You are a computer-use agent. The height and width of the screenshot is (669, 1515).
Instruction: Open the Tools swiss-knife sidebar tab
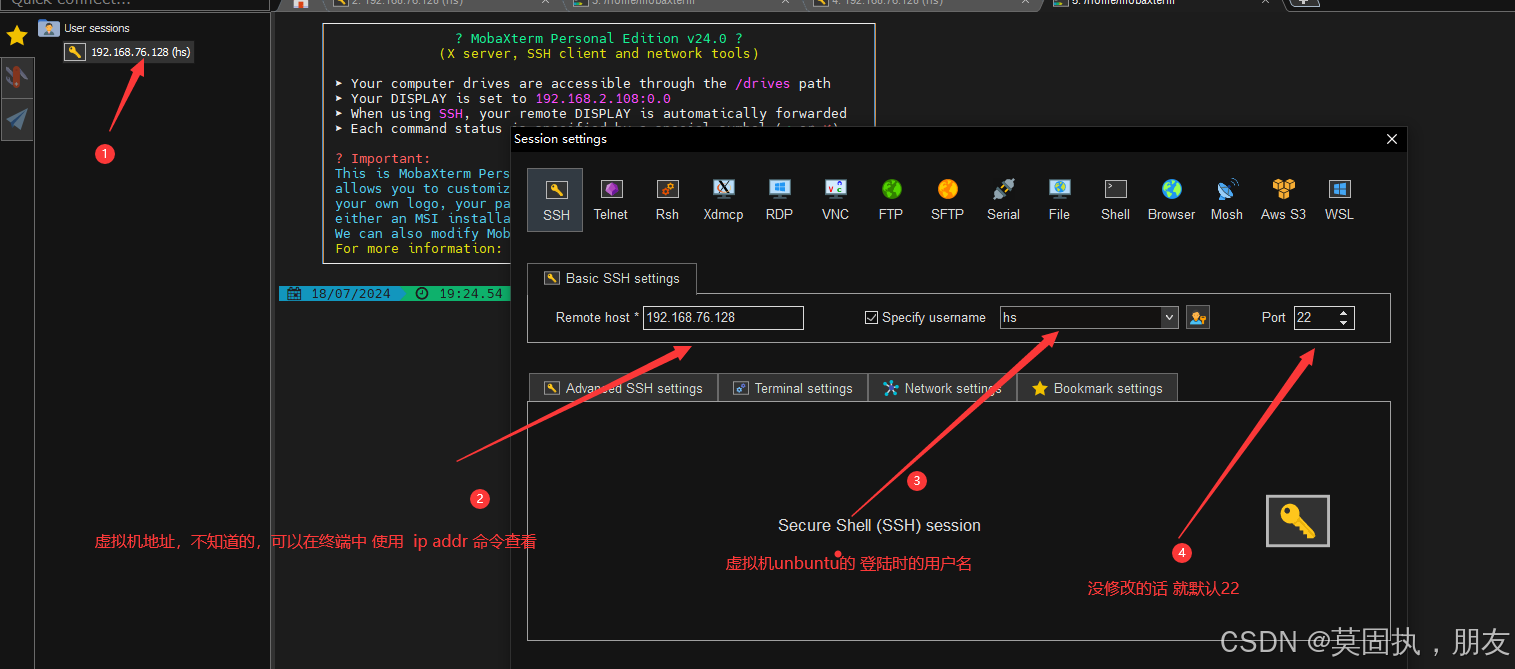(x=17, y=78)
